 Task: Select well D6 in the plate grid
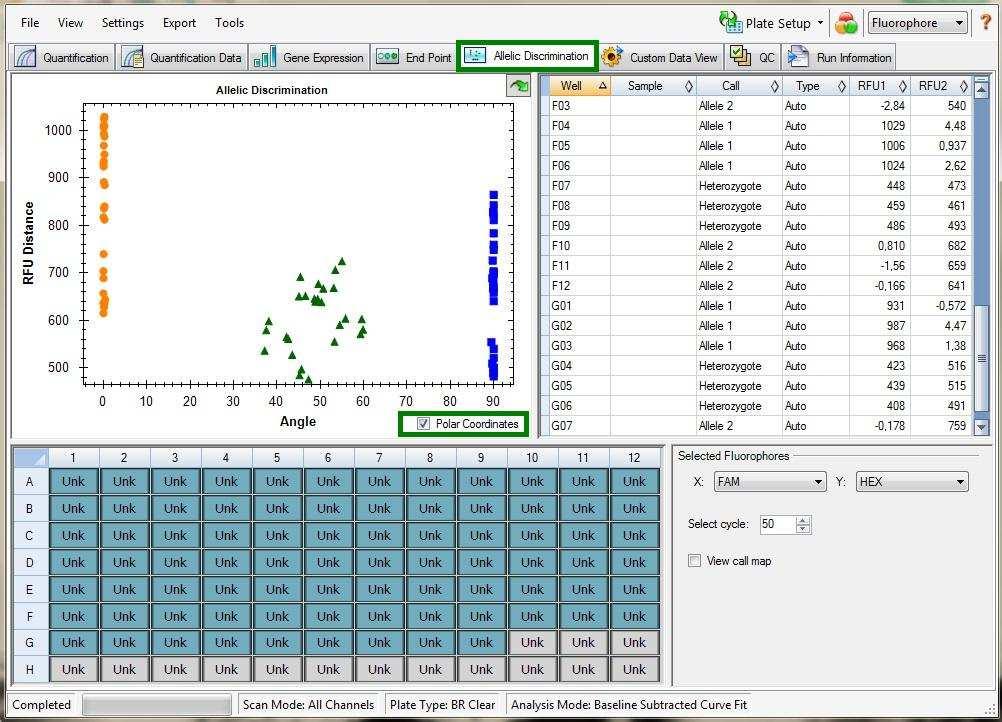tap(328, 562)
